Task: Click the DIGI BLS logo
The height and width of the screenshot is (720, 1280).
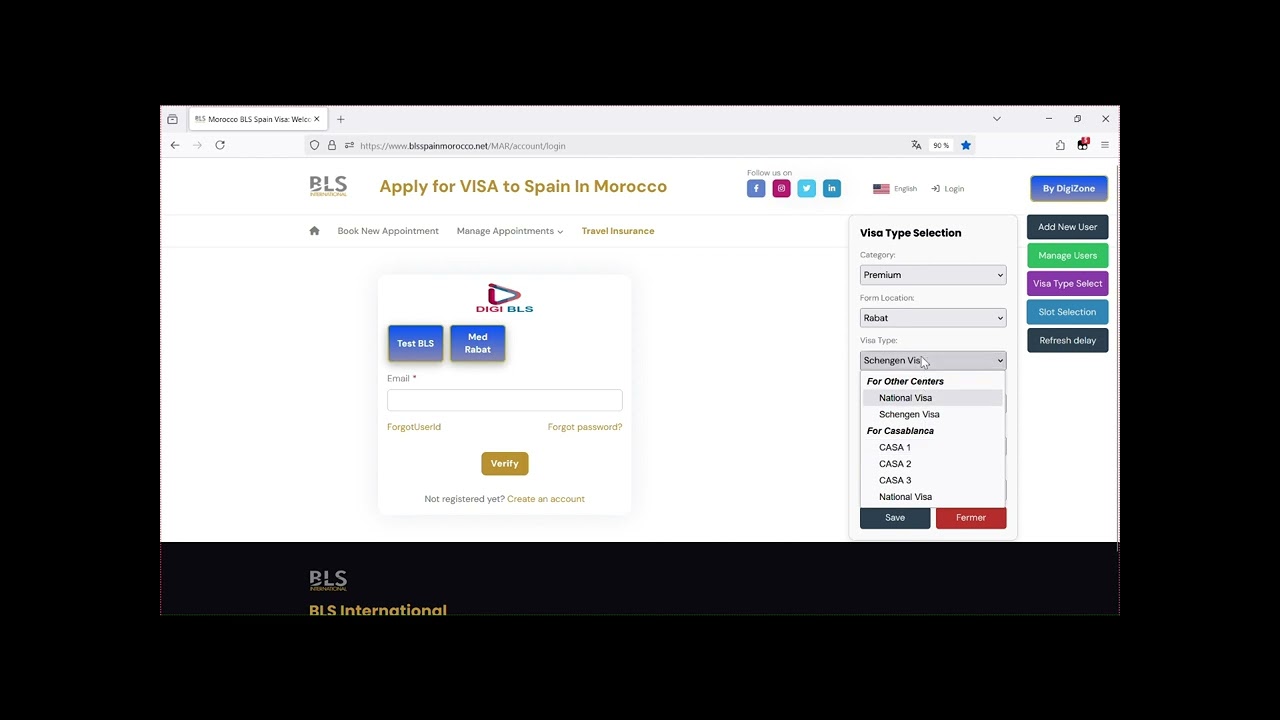Action: tap(504, 298)
